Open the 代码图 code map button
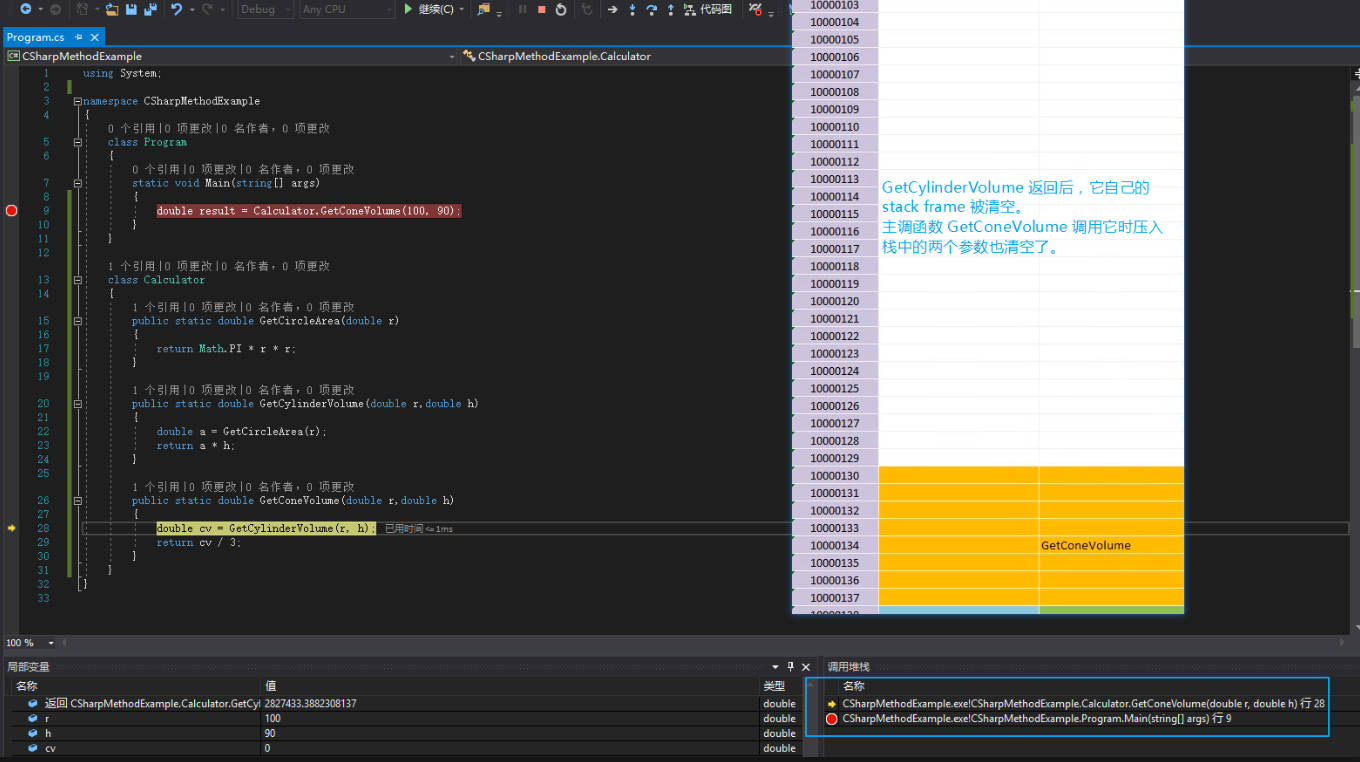Screen dimensions: 1360x762 click(x=708, y=9)
